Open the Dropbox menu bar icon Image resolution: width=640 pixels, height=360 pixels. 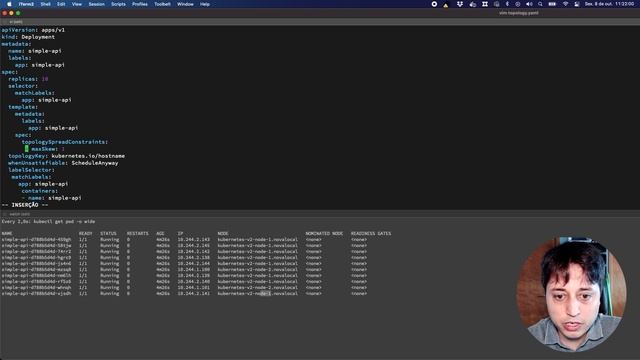pyautogui.click(x=460, y=4)
